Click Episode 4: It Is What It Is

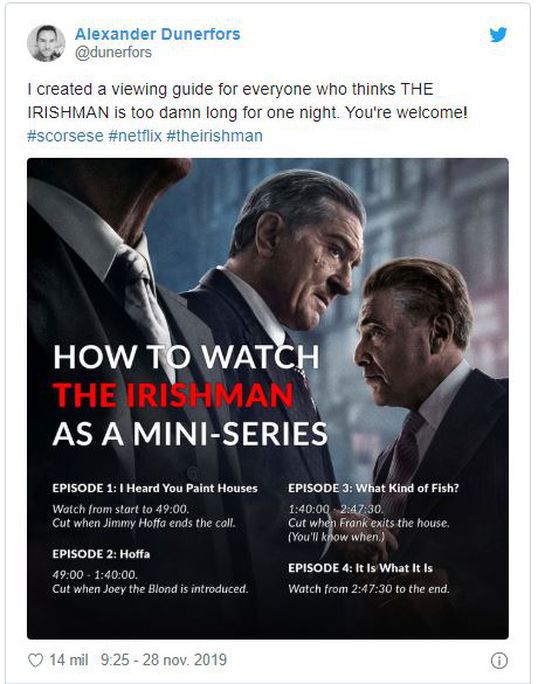pyautogui.click(x=360, y=568)
